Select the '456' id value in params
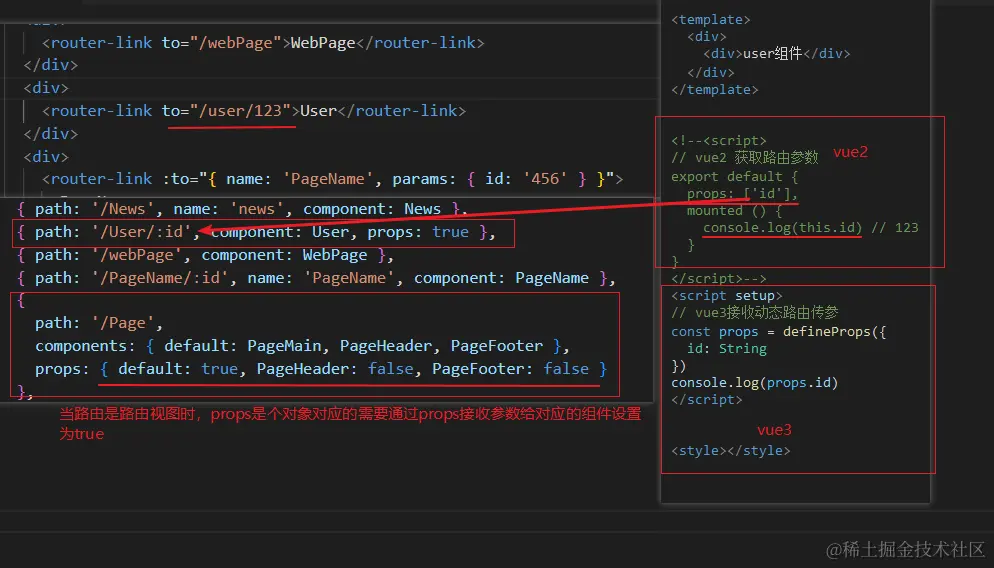Image resolution: width=994 pixels, height=568 pixels. pos(545,179)
